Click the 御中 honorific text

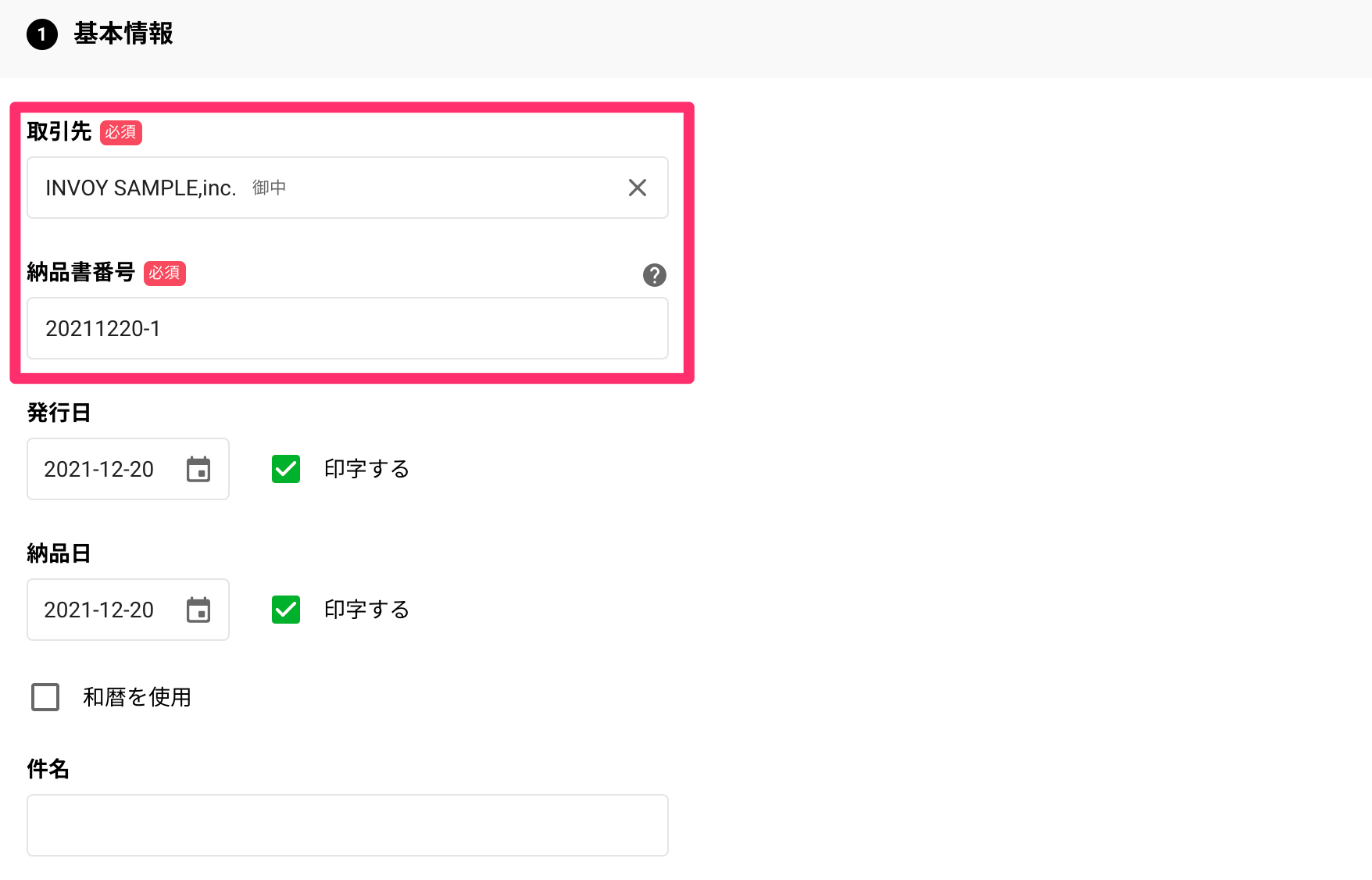point(270,188)
